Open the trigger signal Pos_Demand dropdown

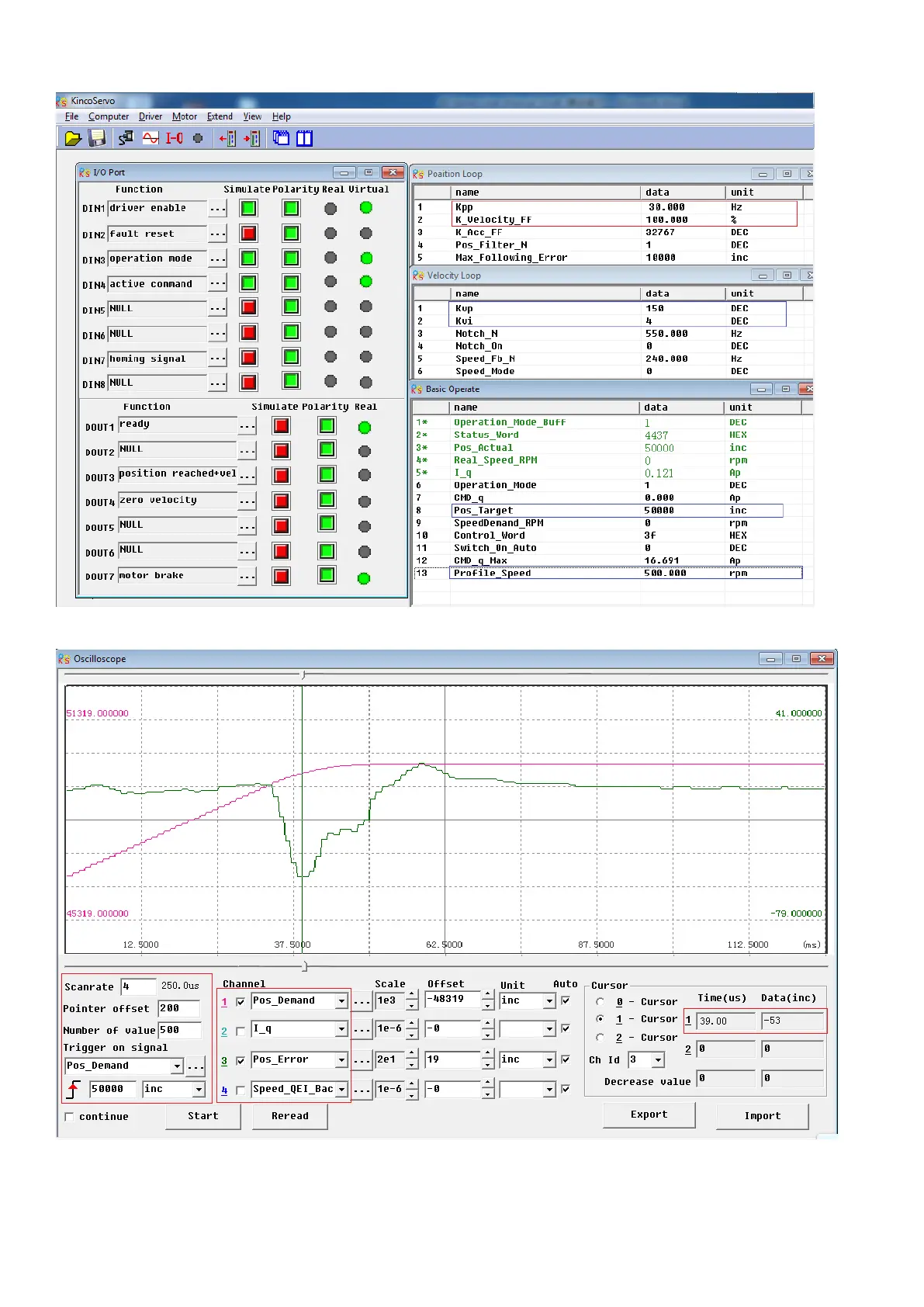point(177,1066)
